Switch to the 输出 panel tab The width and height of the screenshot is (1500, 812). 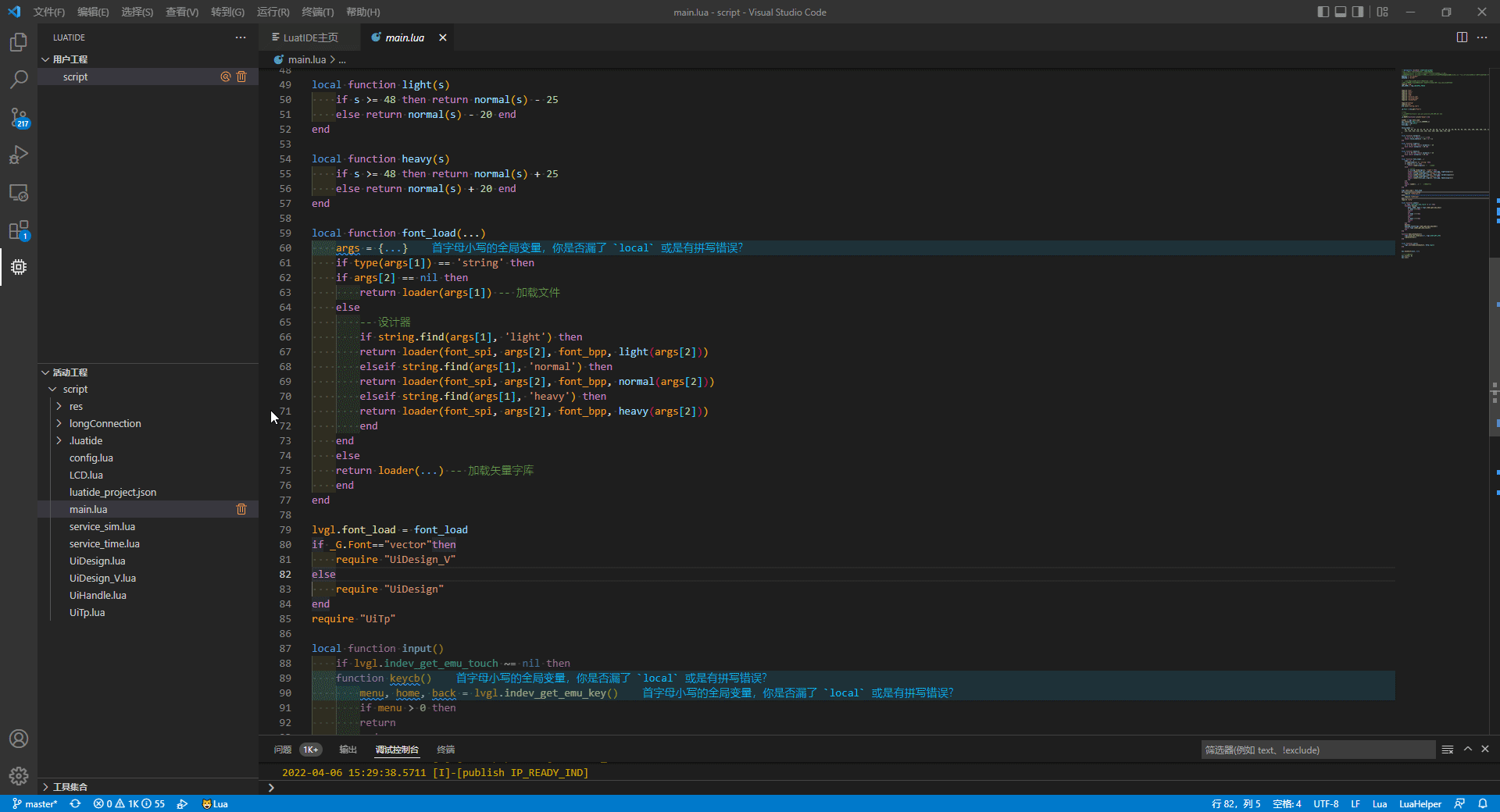[348, 750]
